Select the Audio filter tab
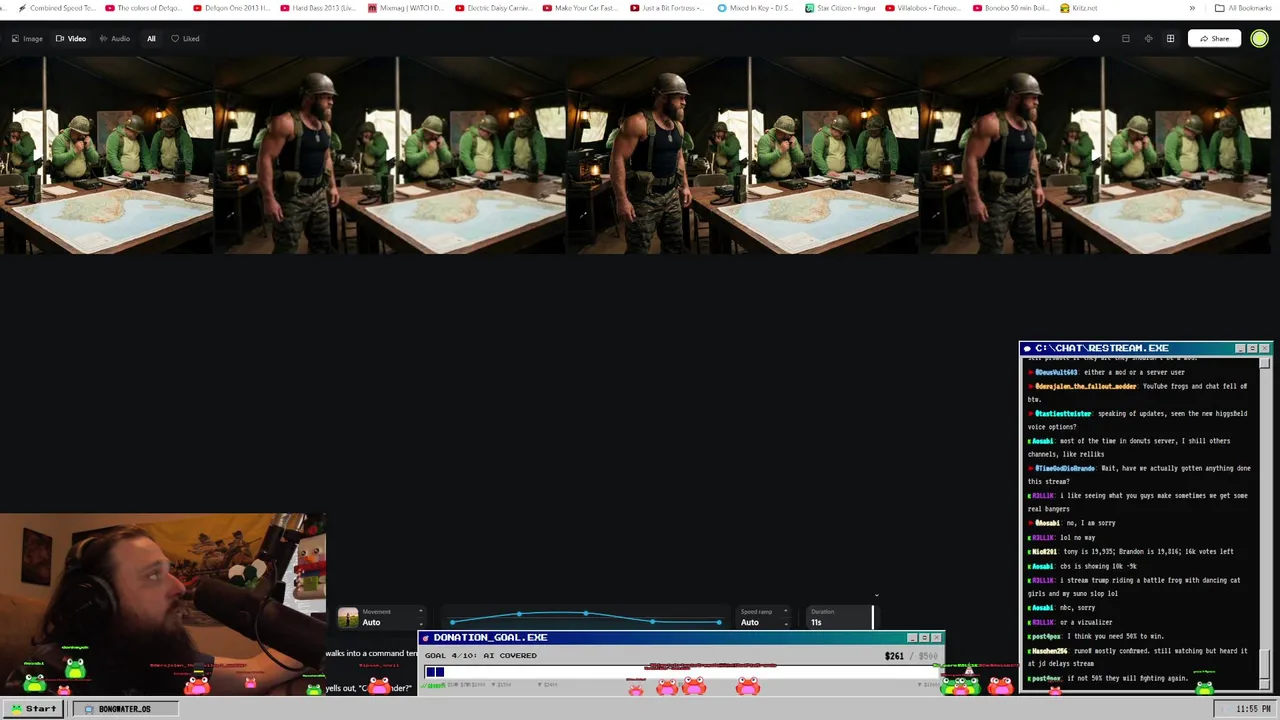The height and width of the screenshot is (720, 1280). click(115, 38)
